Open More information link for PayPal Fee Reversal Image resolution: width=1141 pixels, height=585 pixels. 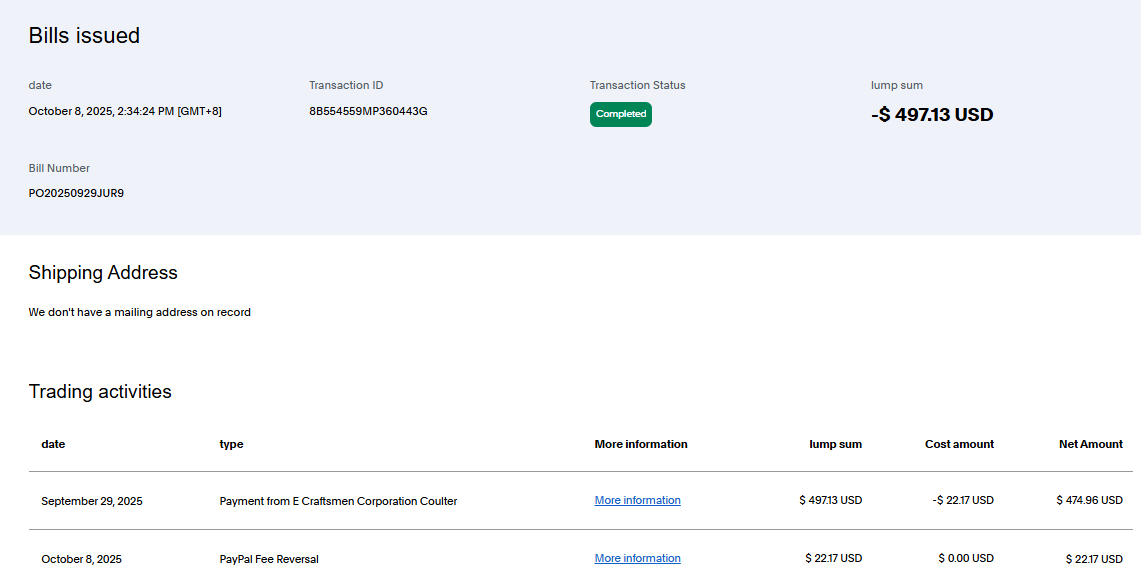pos(637,558)
